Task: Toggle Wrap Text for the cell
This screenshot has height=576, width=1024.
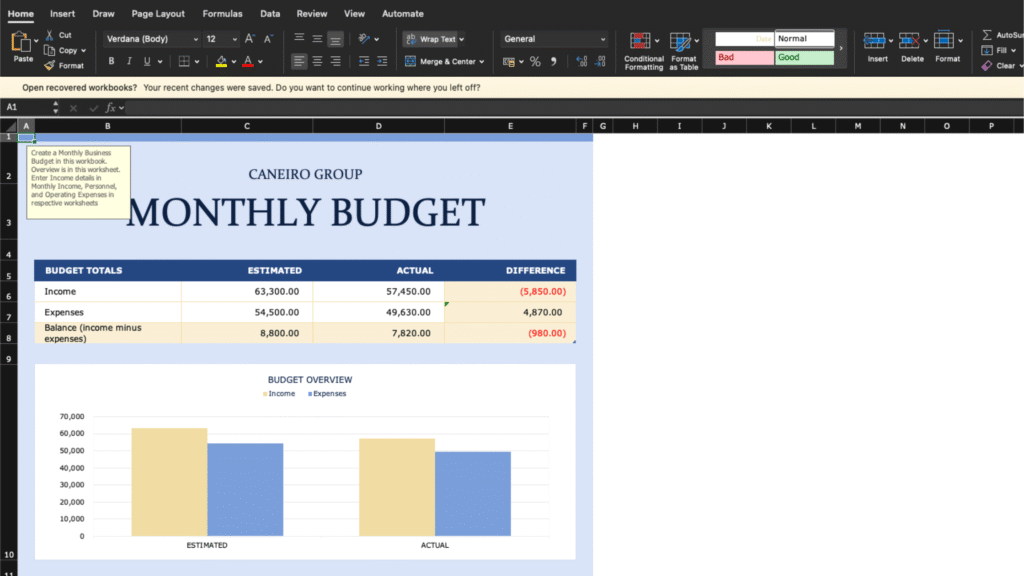Action: pyautogui.click(x=432, y=39)
